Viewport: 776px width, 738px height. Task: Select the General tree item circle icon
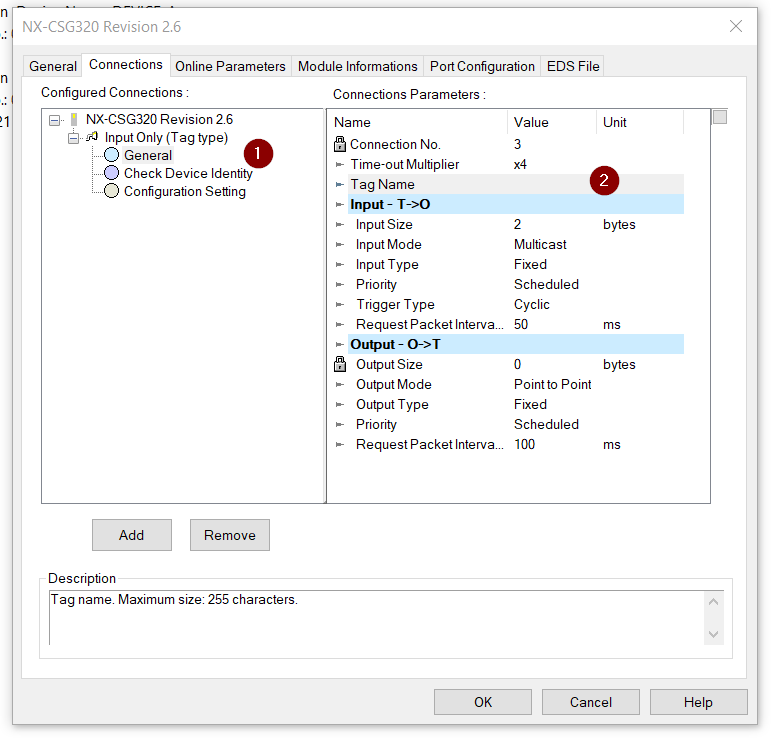coord(111,155)
